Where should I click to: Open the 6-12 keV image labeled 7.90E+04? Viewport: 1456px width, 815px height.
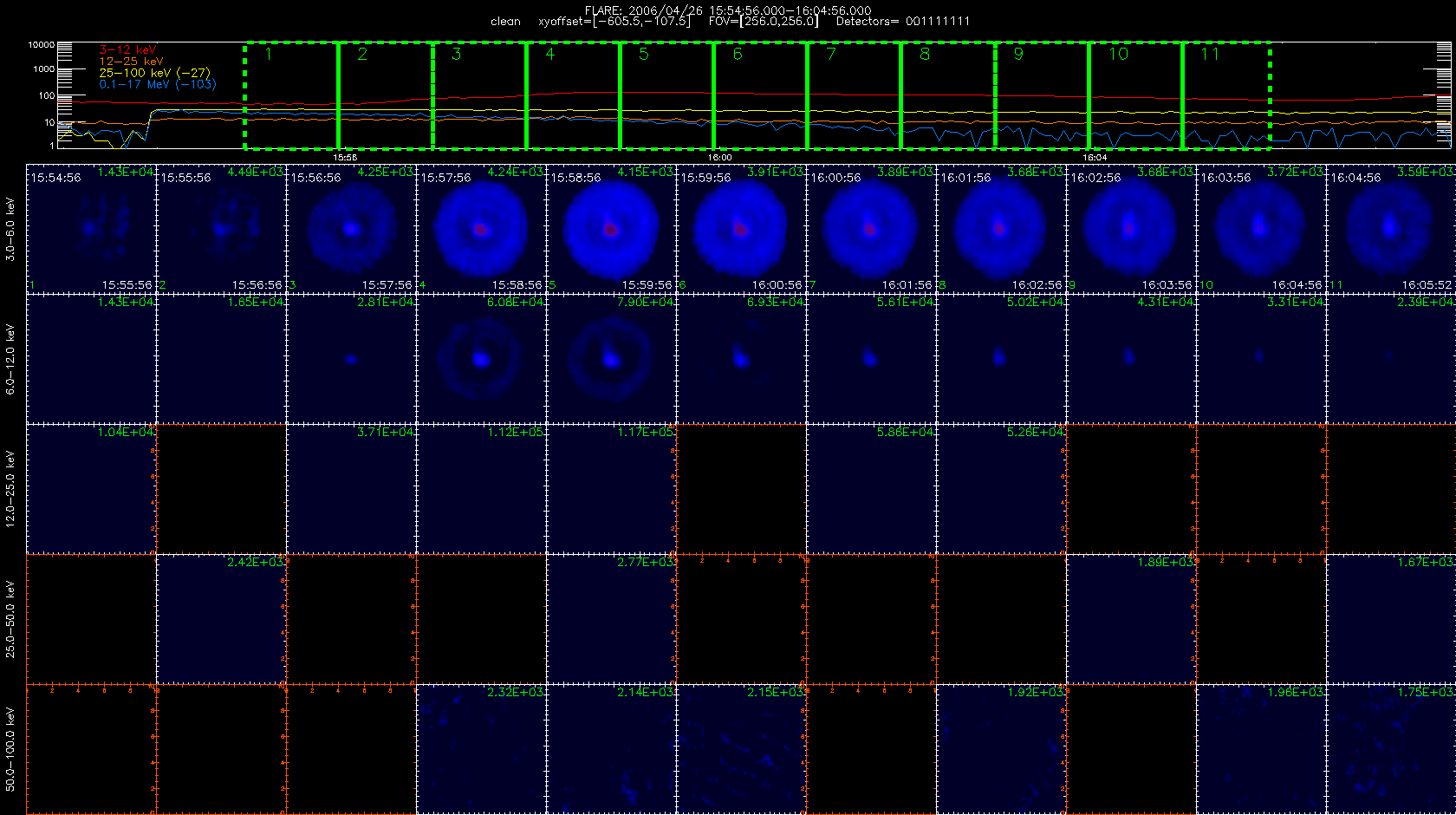611,359
